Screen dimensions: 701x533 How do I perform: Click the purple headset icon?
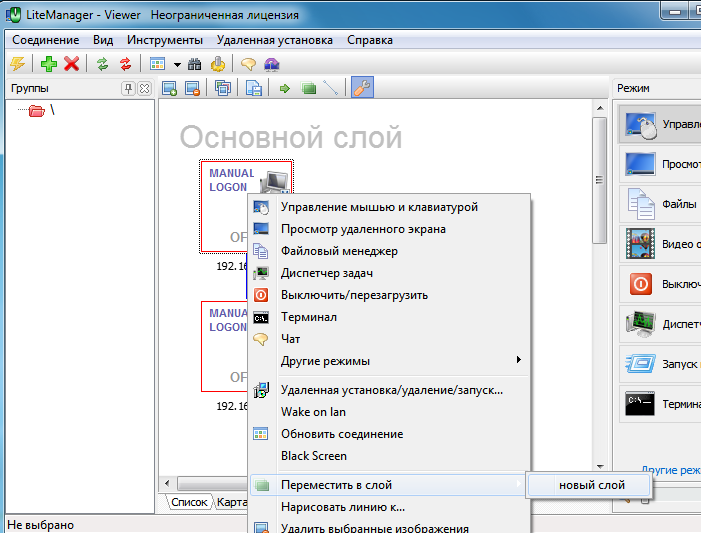point(271,64)
